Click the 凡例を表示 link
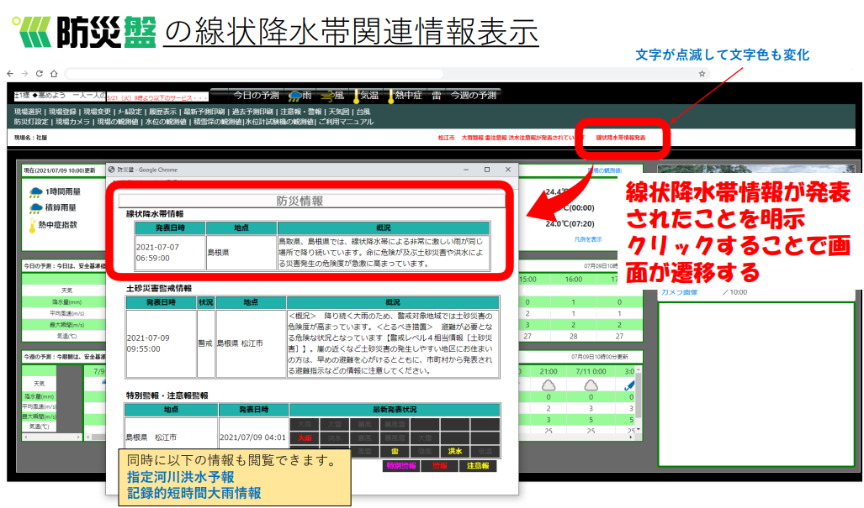This screenshot has height=508, width=864. click(588, 240)
